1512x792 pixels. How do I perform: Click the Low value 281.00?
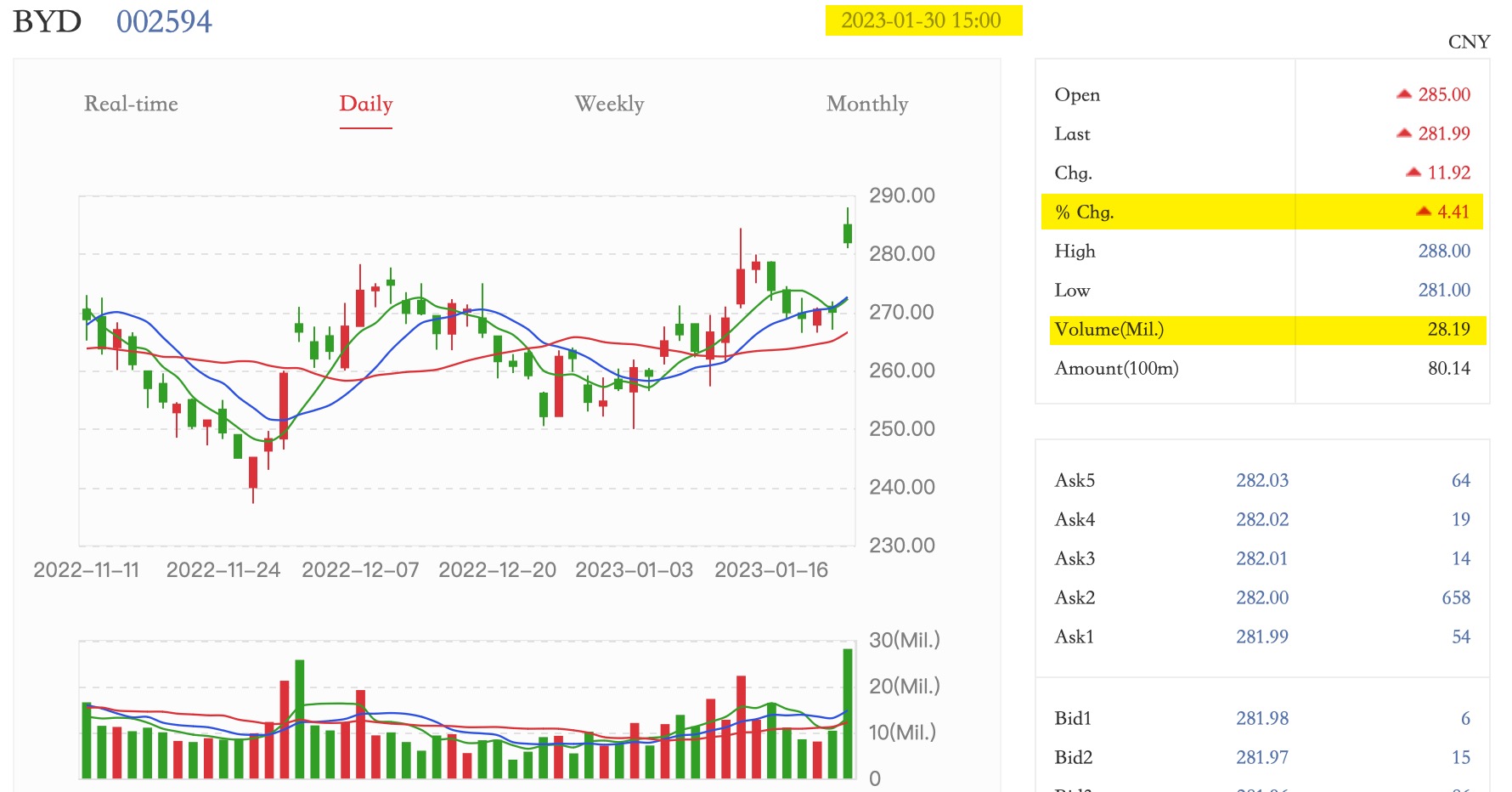pos(1443,290)
